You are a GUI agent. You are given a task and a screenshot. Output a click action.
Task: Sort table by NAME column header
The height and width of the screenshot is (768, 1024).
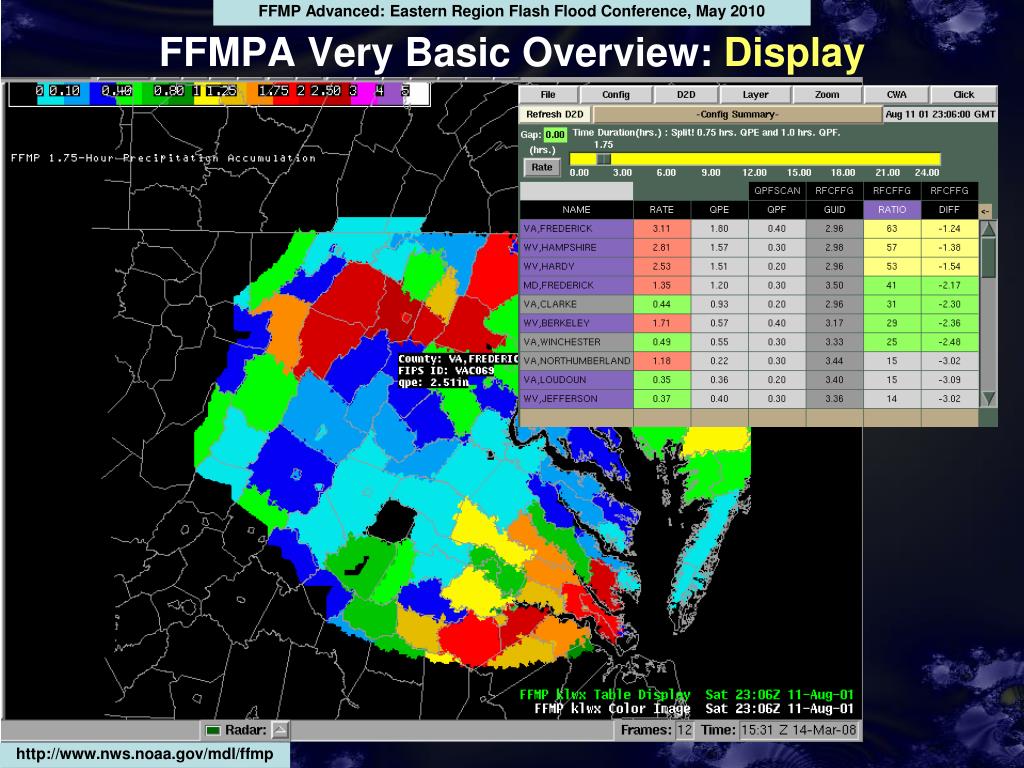point(576,210)
